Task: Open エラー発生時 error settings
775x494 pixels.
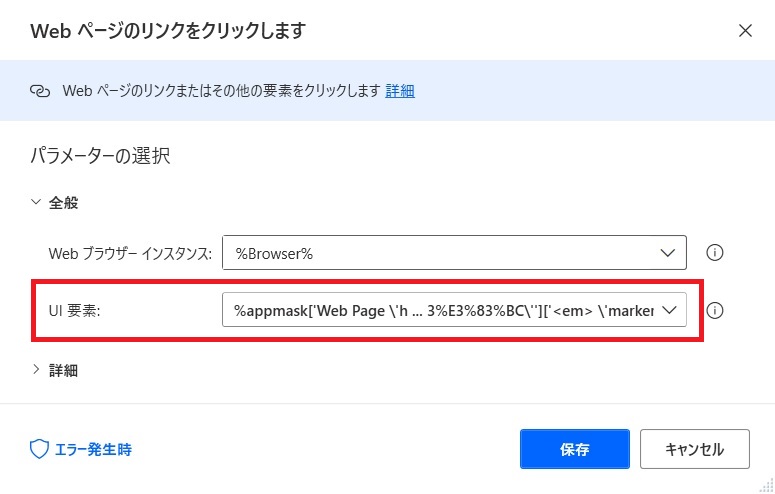Action: point(93,449)
